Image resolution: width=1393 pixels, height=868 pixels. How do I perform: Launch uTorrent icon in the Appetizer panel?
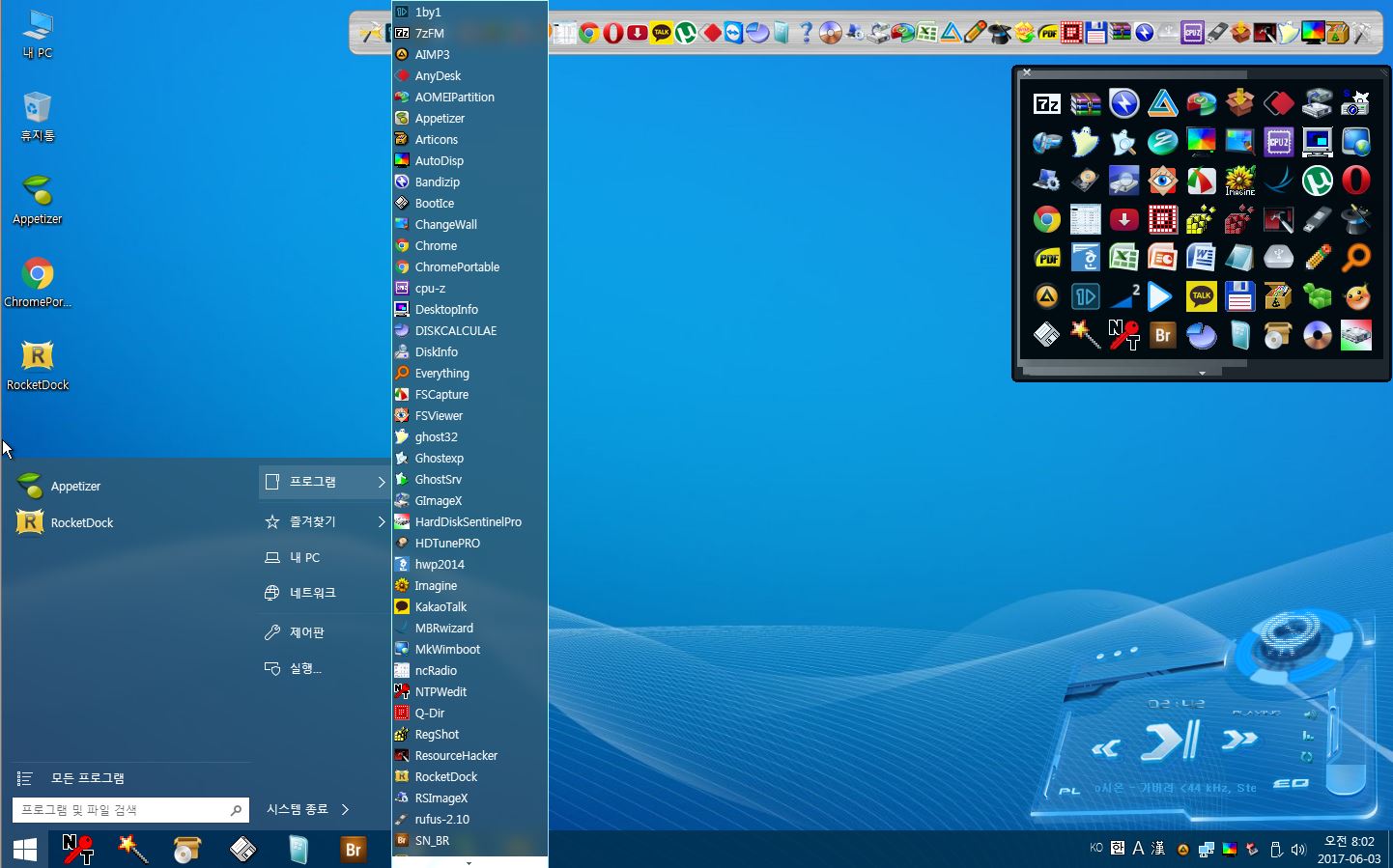coord(1318,182)
